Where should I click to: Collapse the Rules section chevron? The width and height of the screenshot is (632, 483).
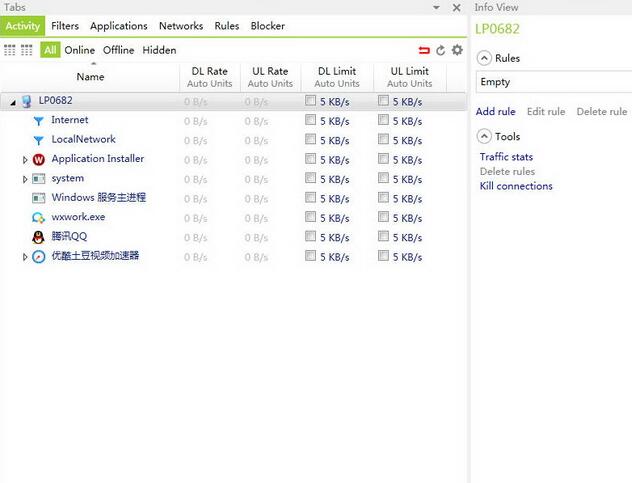(484, 58)
